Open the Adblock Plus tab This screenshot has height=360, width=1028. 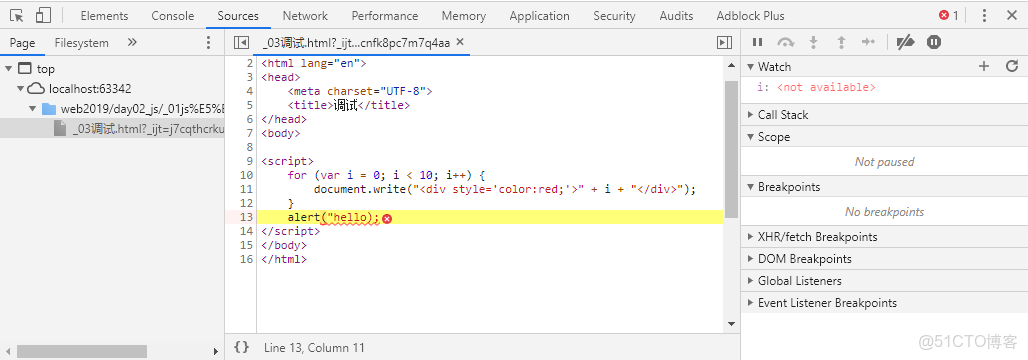pos(750,16)
